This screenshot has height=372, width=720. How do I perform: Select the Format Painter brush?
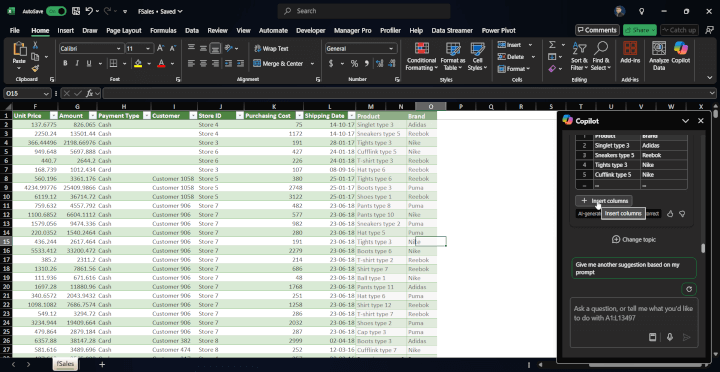(x=35, y=68)
